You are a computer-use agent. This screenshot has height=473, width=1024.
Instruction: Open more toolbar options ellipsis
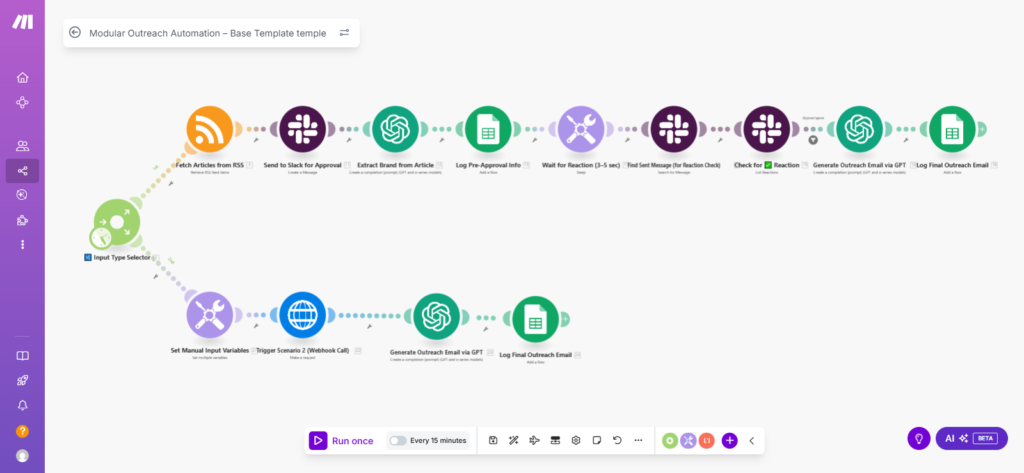[x=638, y=440]
